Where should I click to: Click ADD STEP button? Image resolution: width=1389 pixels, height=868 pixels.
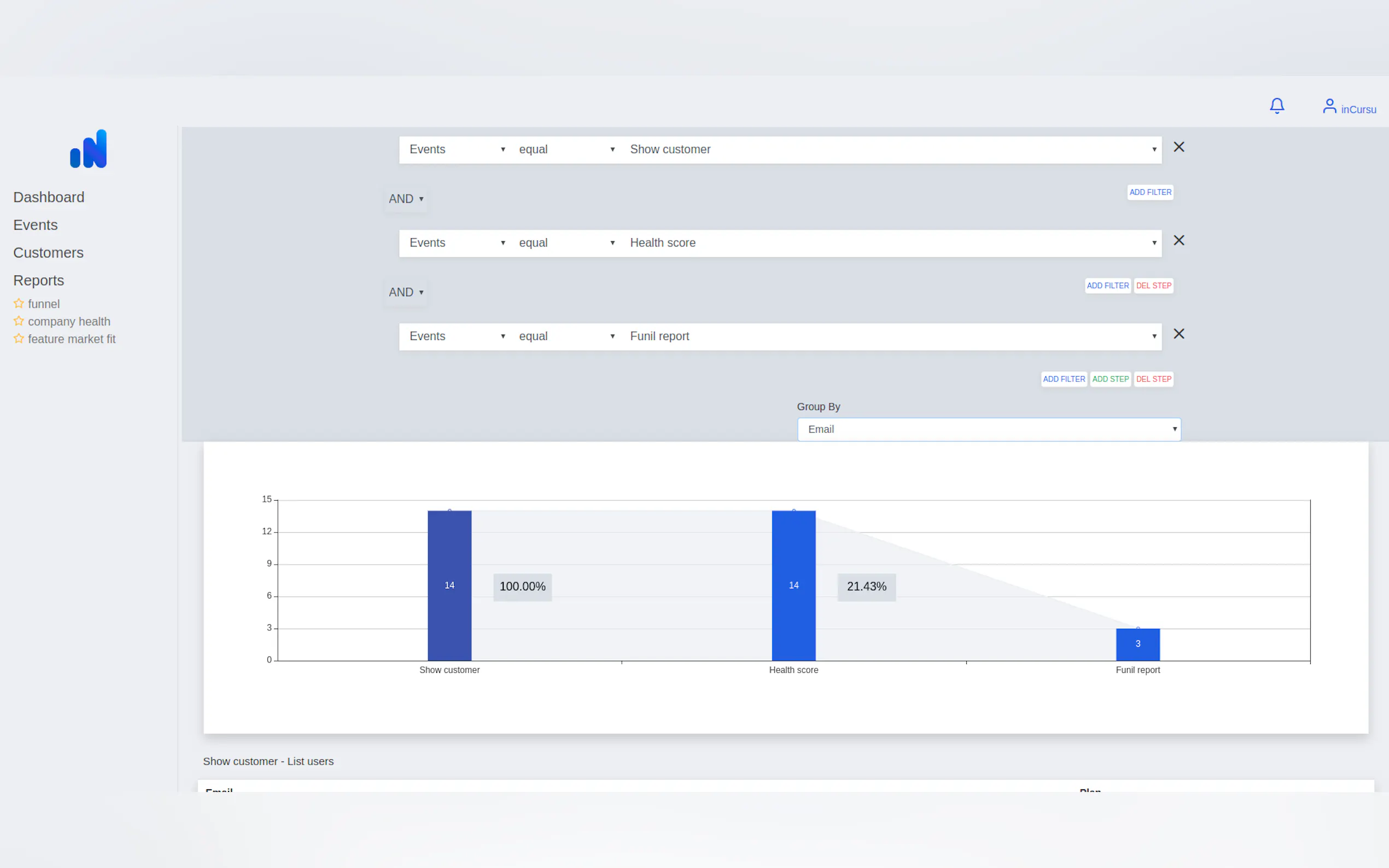click(1110, 379)
